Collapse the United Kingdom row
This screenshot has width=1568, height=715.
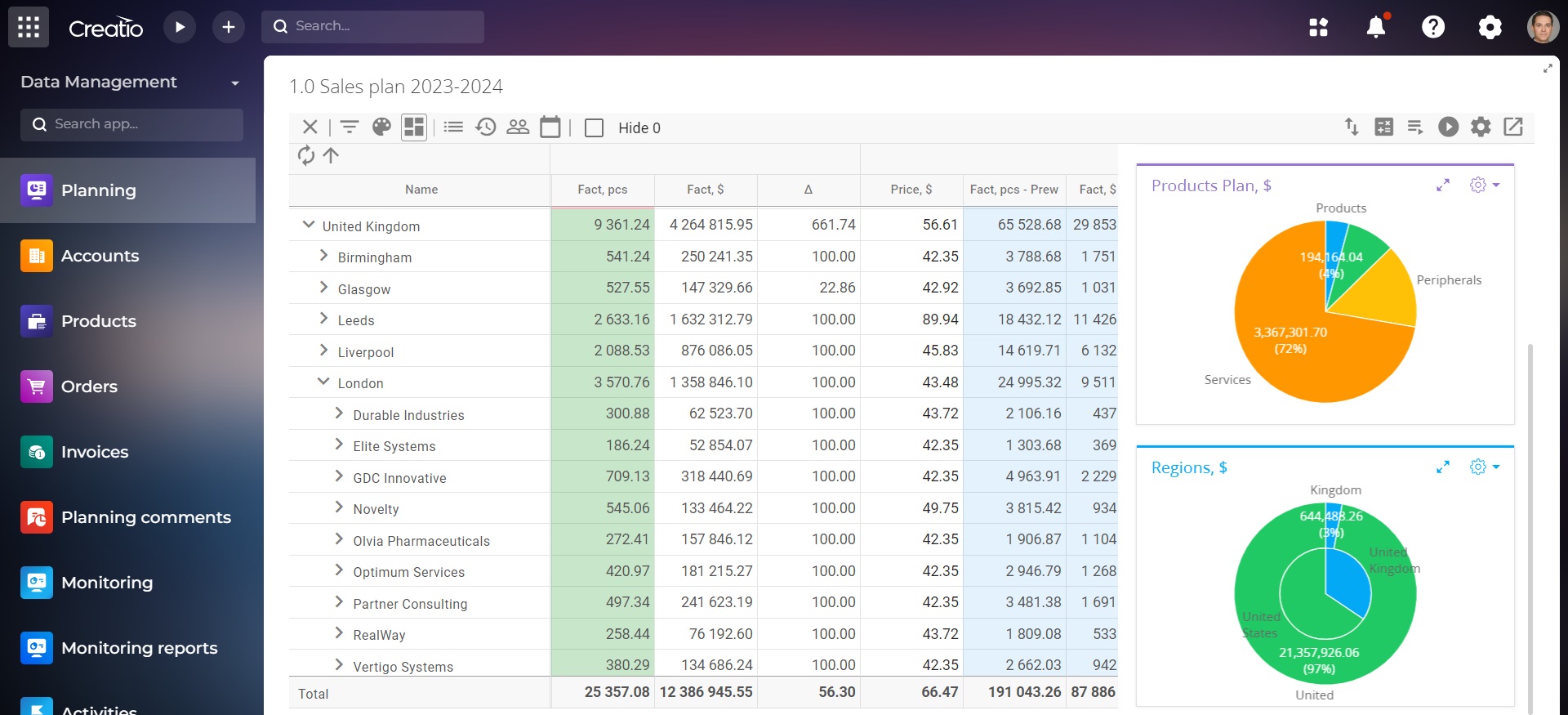point(309,225)
